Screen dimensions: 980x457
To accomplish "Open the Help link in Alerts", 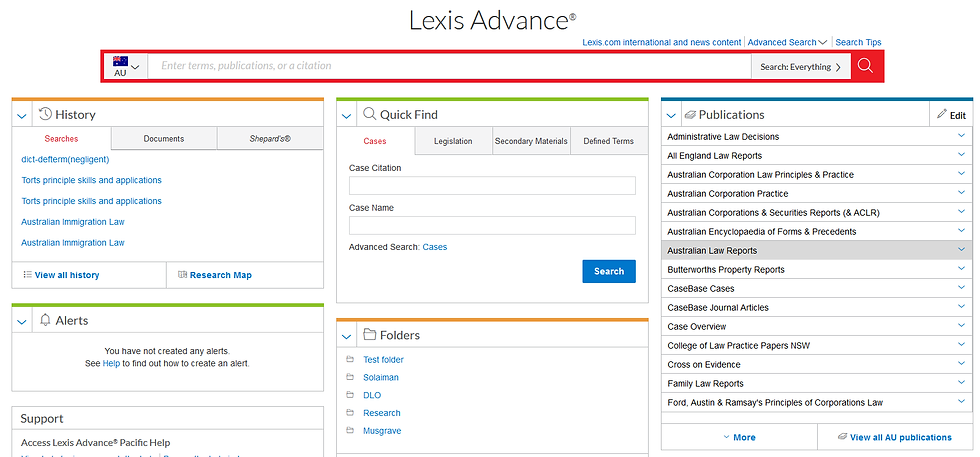I will pos(111,363).
